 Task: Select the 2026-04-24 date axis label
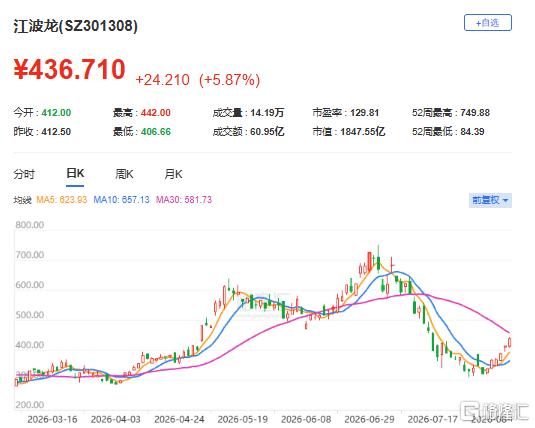coord(179,419)
